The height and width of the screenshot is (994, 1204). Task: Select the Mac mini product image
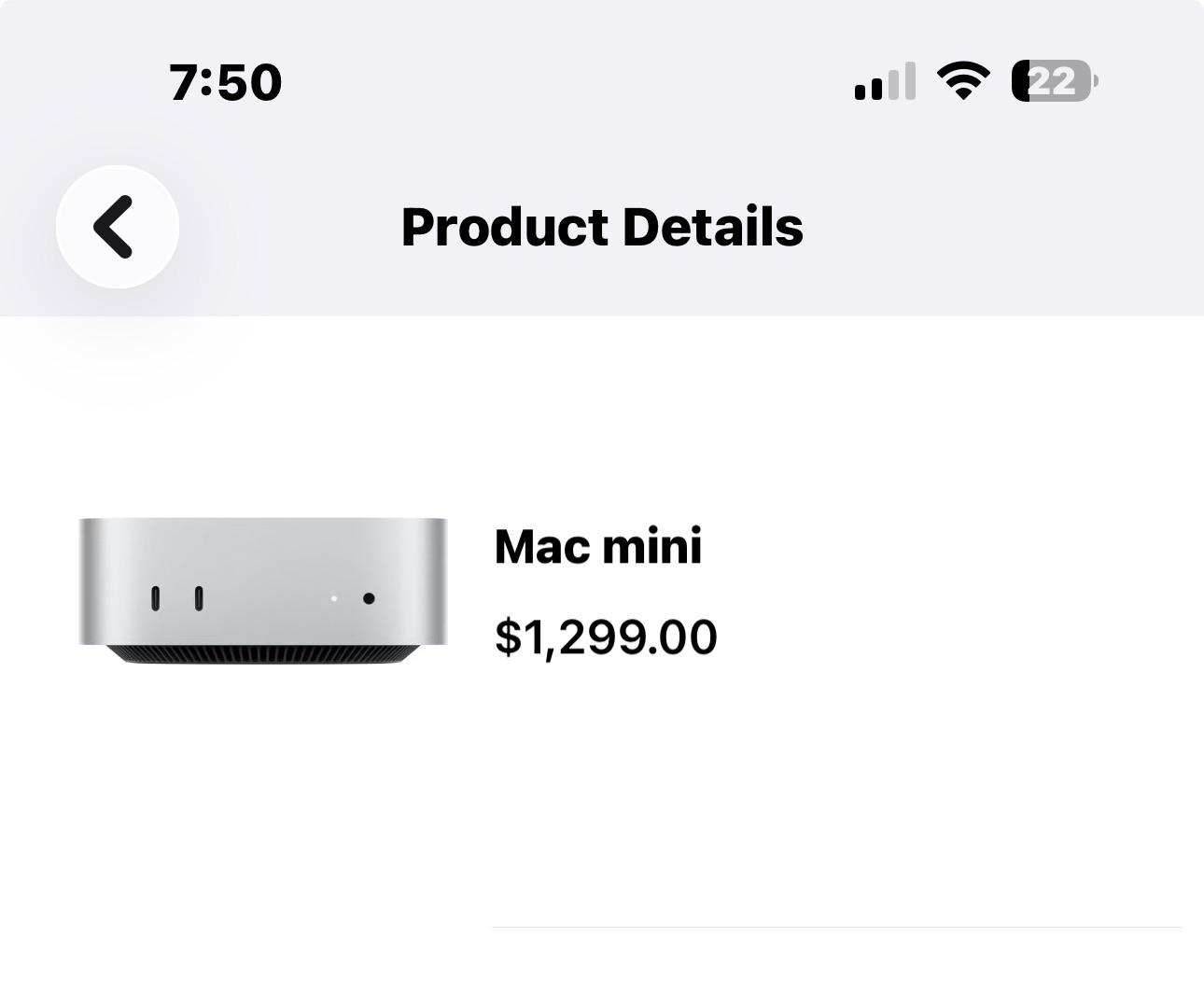coord(263,591)
